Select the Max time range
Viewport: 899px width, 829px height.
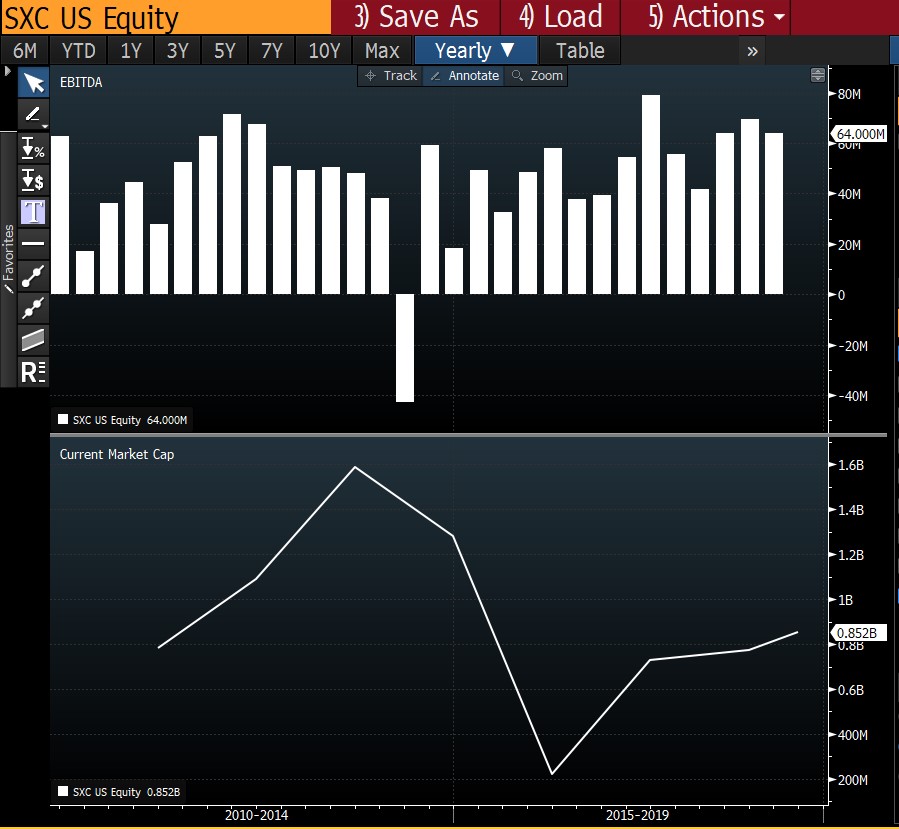pyautogui.click(x=382, y=51)
